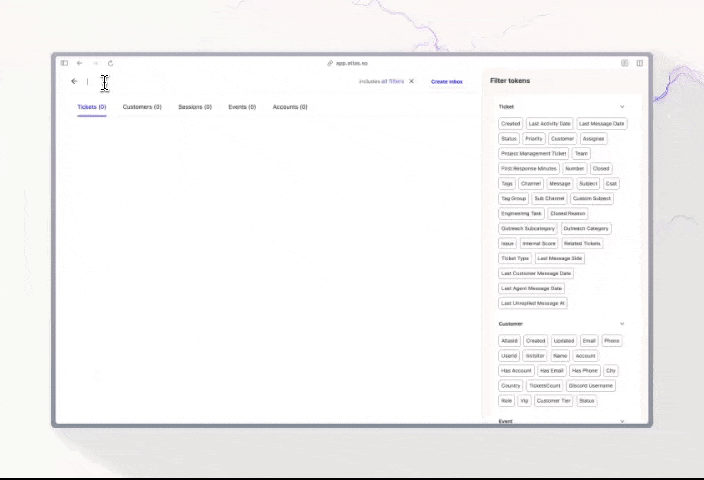Go forward with browser forward arrow
The image size is (704, 480).
tap(95, 63)
